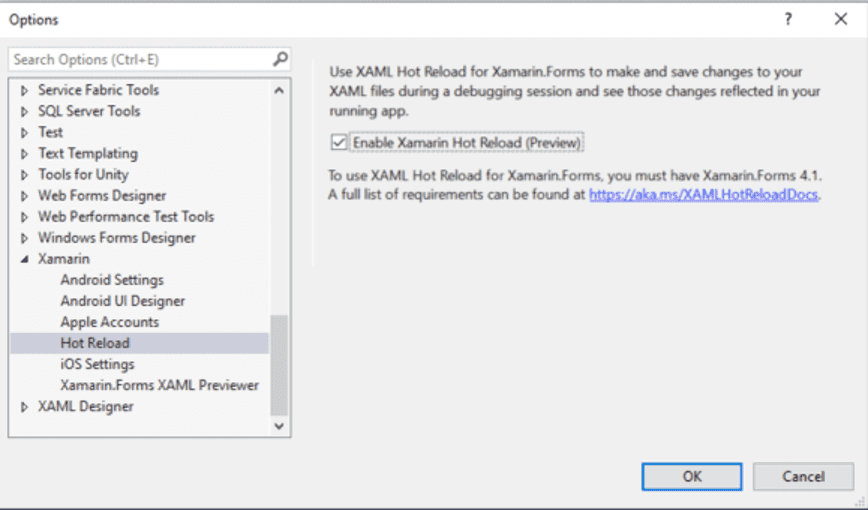
Task: Click the tree scrollbar down arrow
Action: coord(279,425)
